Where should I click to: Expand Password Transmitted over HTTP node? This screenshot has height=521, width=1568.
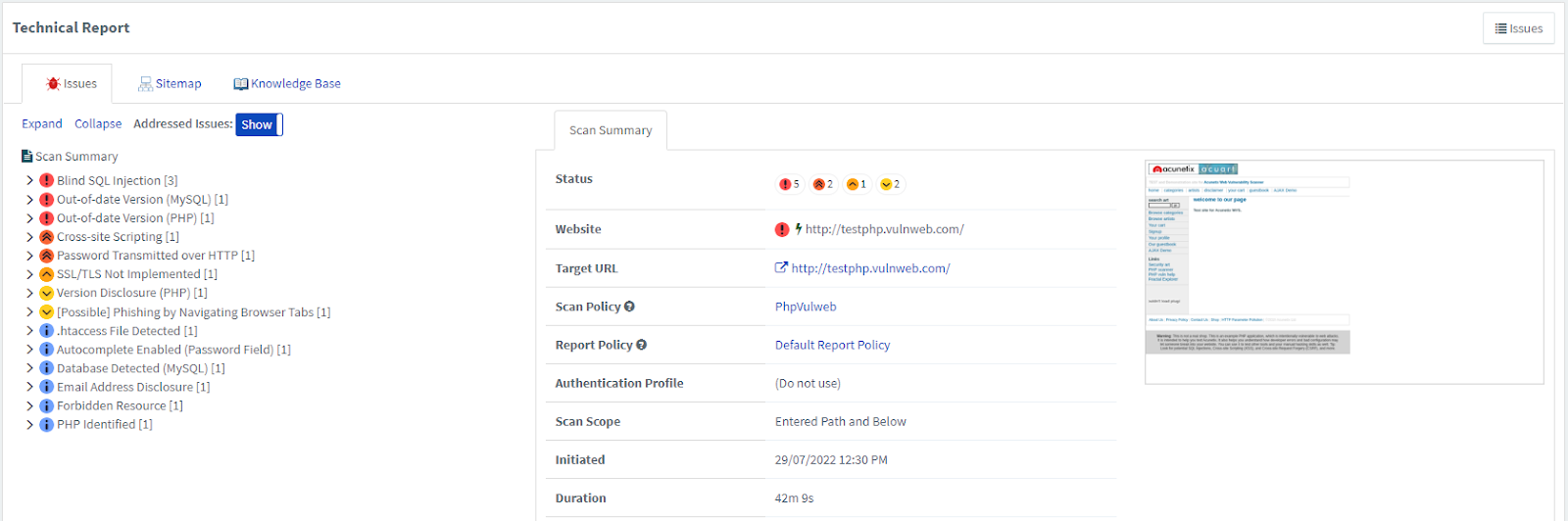[29, 256]
